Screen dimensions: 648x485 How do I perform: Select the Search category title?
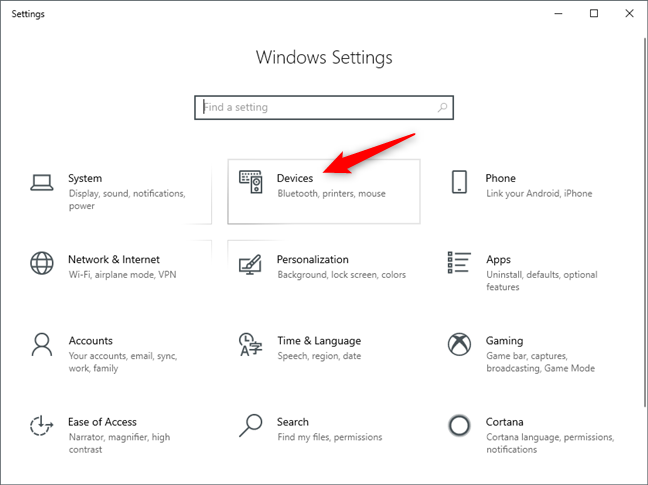coord(293,422)
